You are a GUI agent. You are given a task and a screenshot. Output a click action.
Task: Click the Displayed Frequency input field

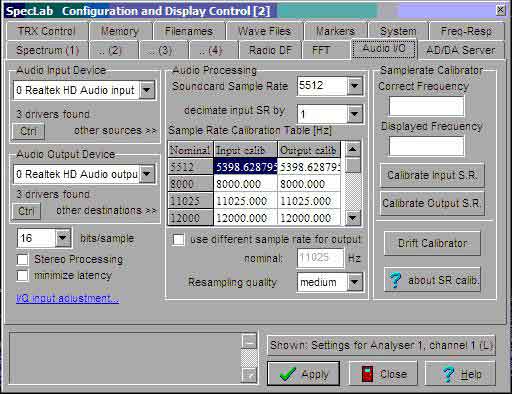pos(426,146)
